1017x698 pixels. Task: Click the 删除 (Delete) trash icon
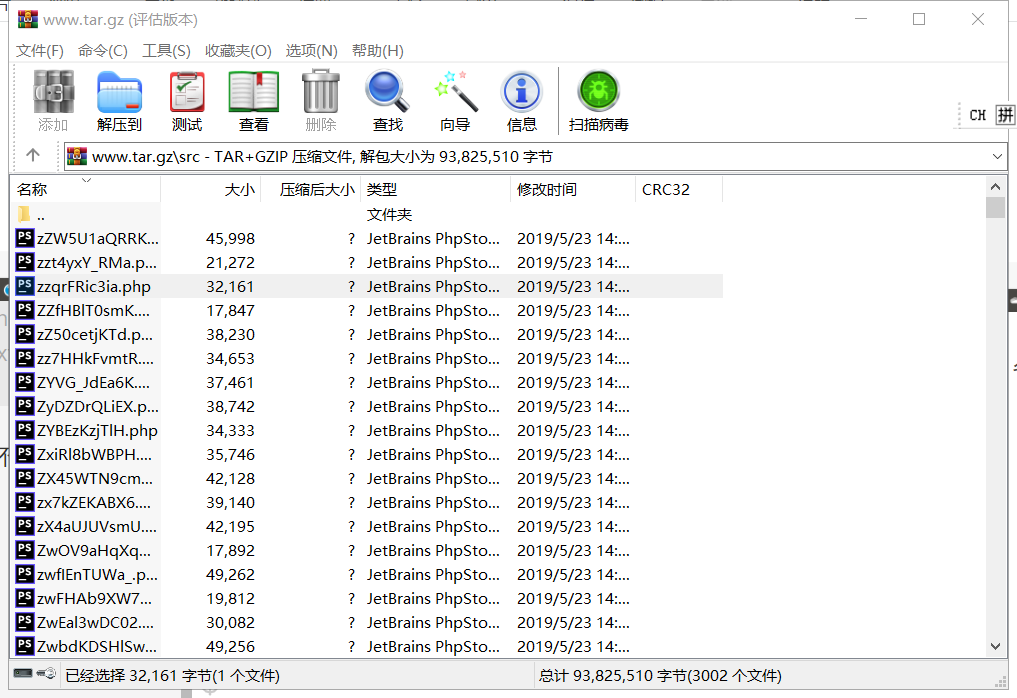tap(319, 100)
